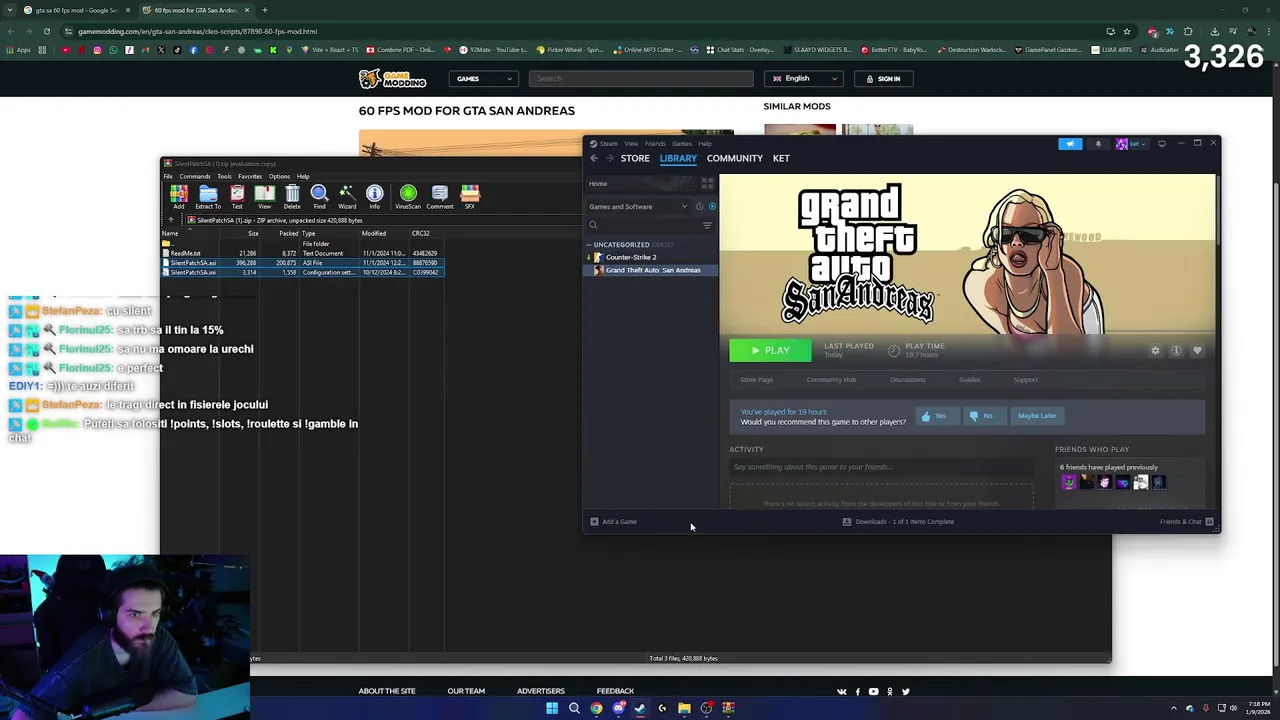Toggle the recent activity clock filter in Steam
This screenshot has width=1280, height=720.
click(x=699, y=207)
